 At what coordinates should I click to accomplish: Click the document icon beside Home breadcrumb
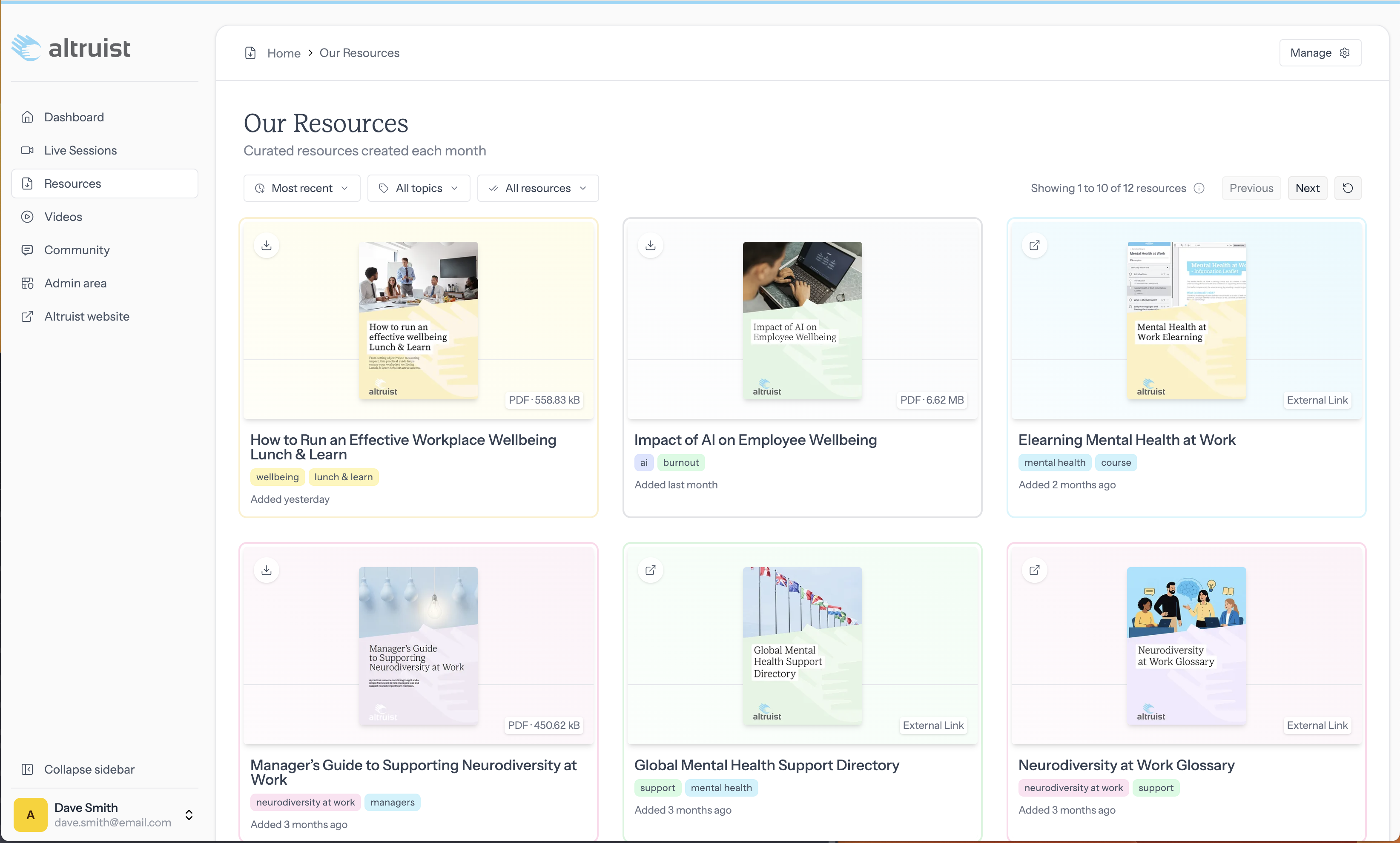[250, 53]
